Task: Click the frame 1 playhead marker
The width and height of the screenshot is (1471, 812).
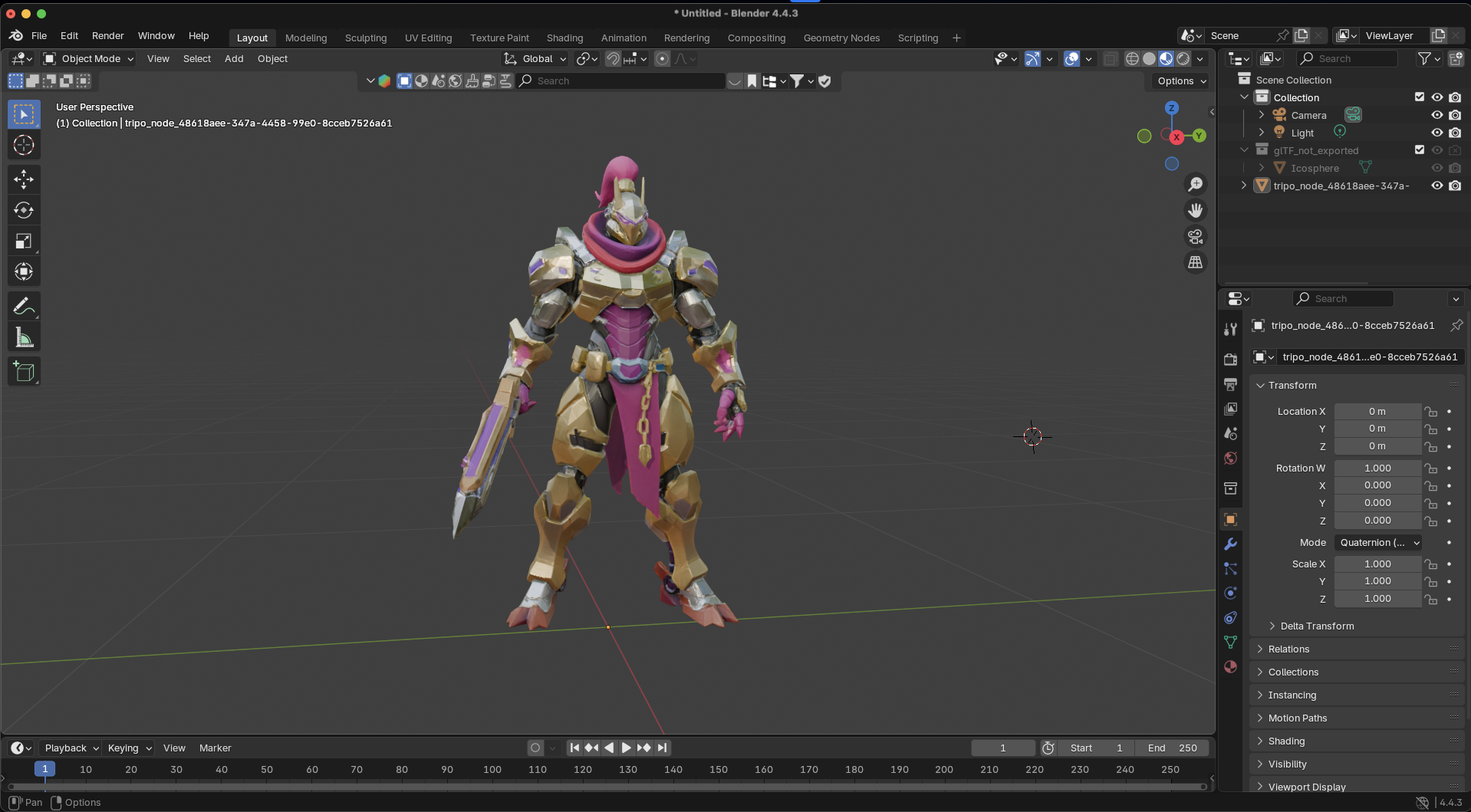Action: click(x=44, y=769)
